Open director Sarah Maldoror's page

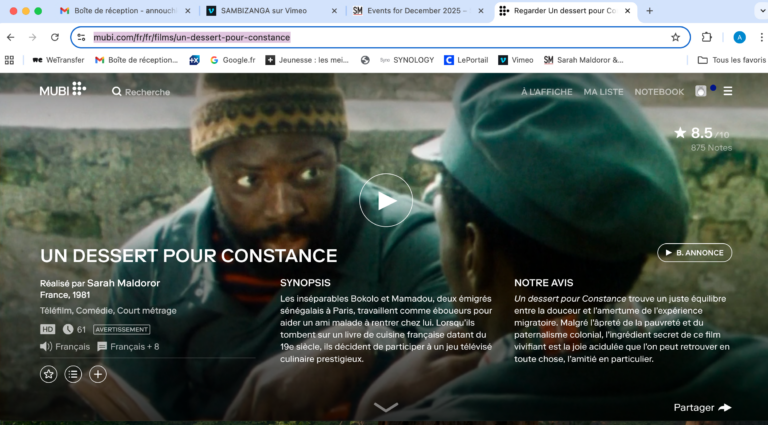(x=123, y=283)
